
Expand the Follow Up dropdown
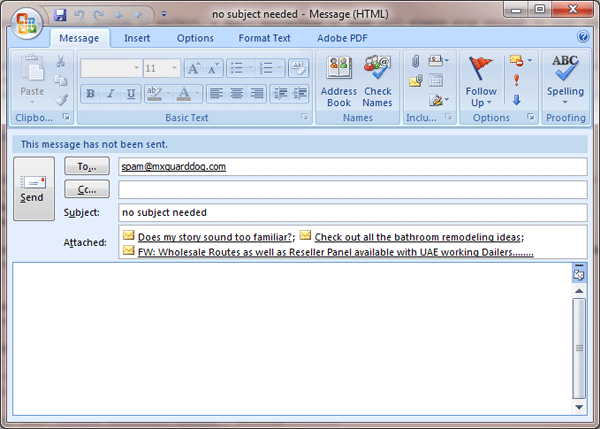(481, 103)
